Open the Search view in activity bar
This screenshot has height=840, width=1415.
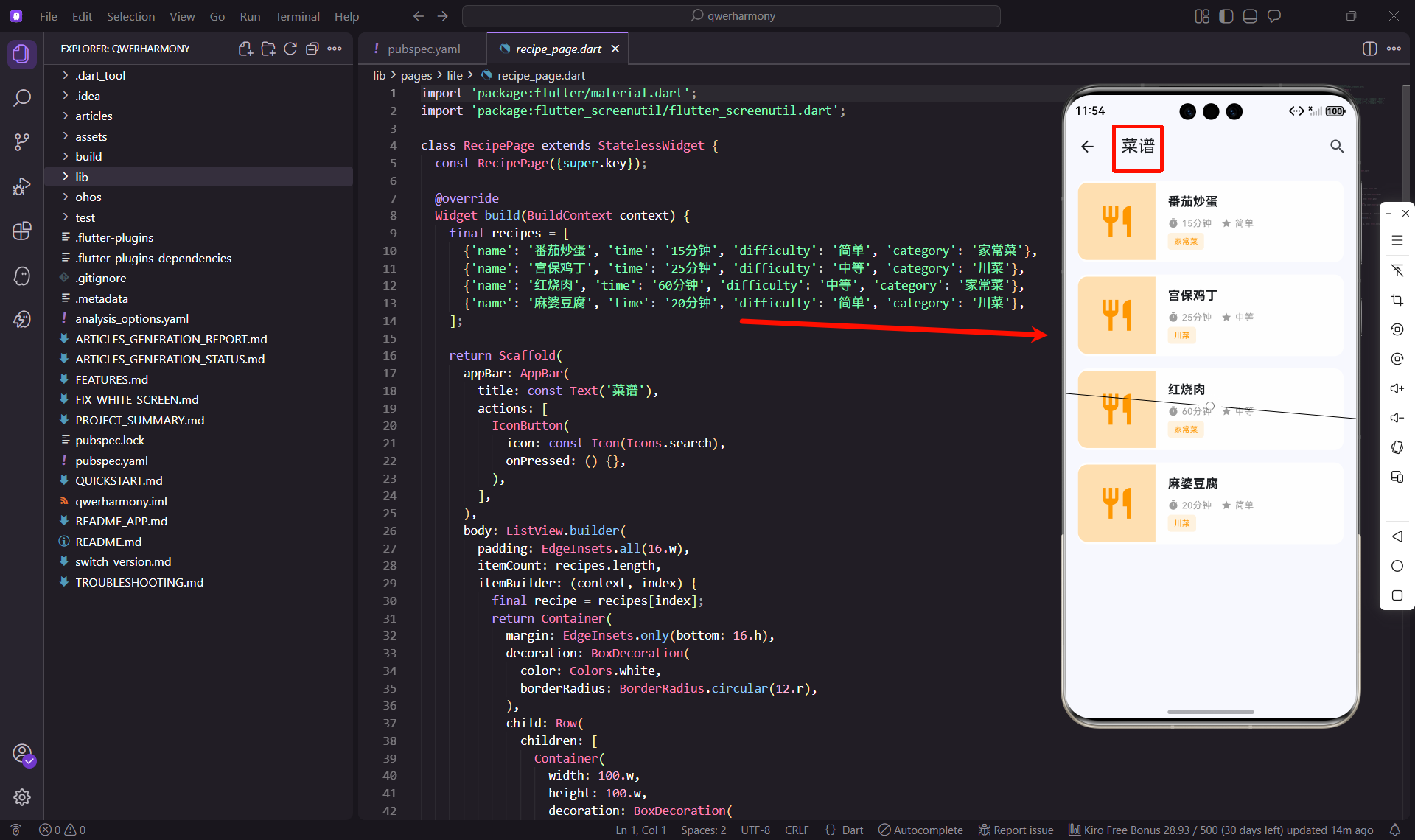point(22,98)
